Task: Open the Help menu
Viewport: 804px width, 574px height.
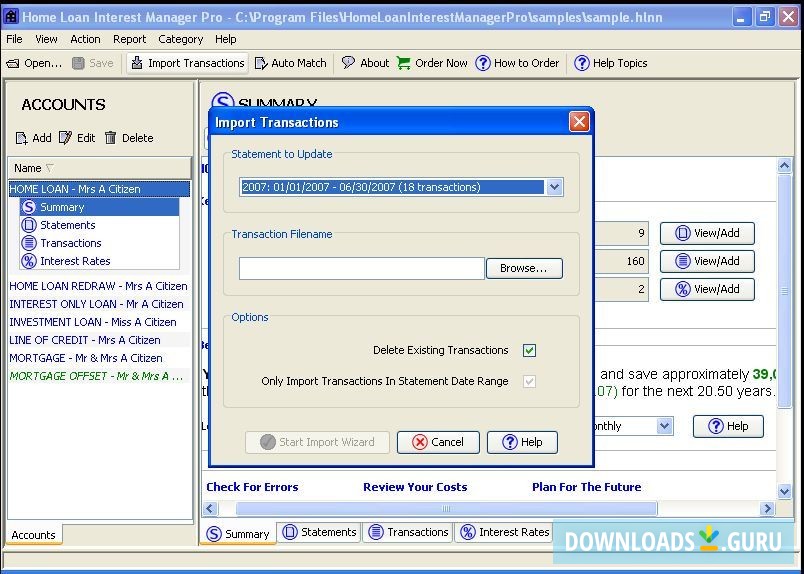Action: tap(225, 39)
